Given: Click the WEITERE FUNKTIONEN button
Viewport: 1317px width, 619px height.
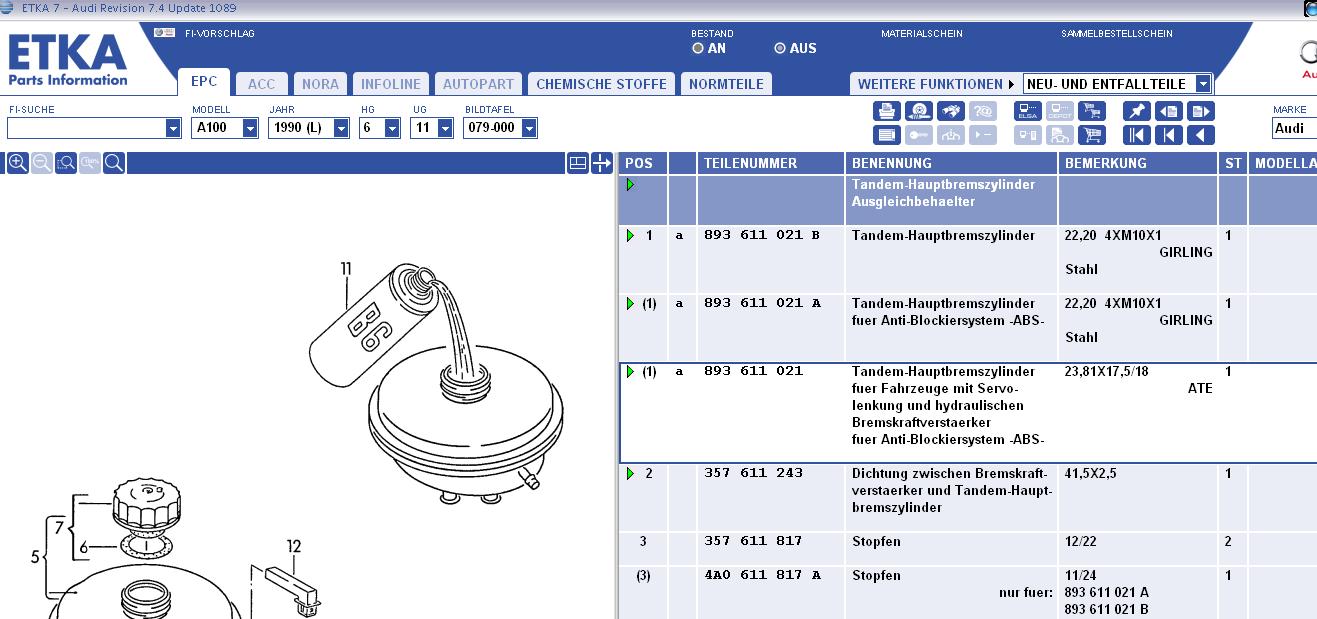Looking at the screenshot, I should (x=935, y=84).
